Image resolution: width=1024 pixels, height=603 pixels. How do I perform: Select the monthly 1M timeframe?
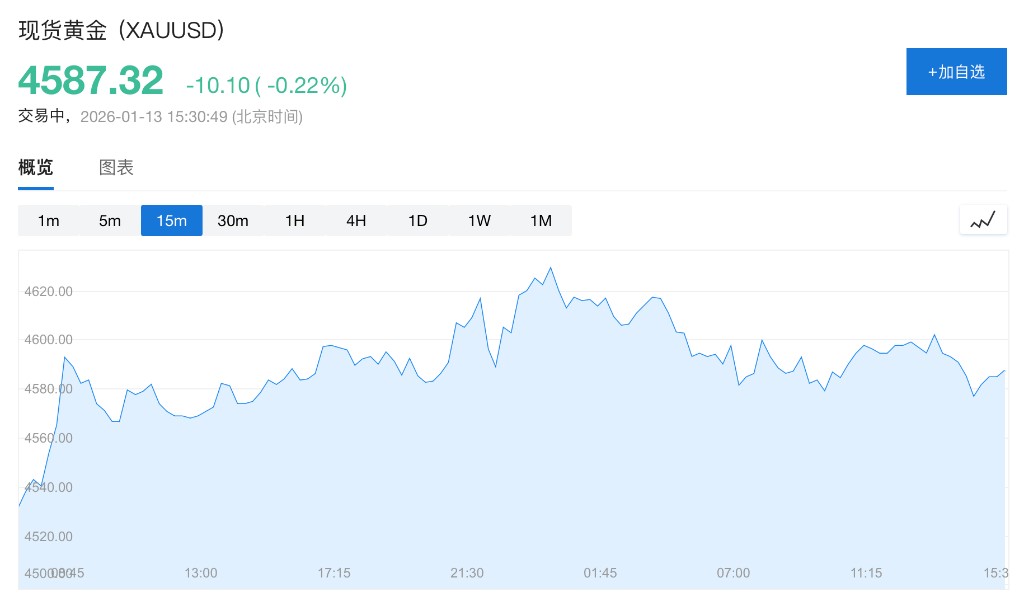(x=541, y=220)
